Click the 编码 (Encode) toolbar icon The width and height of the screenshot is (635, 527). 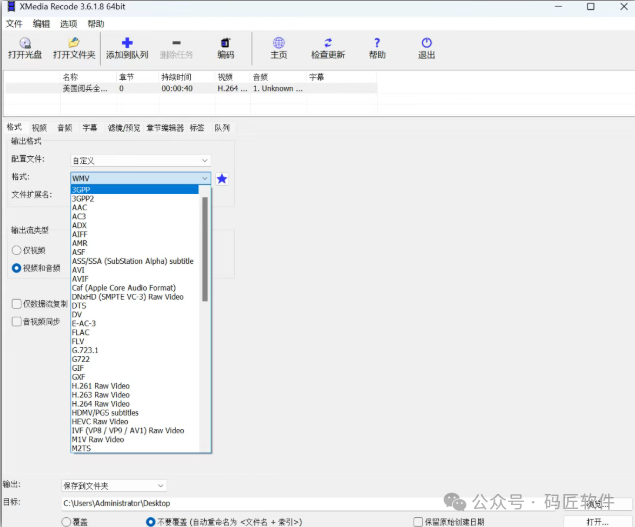point(226,43)
